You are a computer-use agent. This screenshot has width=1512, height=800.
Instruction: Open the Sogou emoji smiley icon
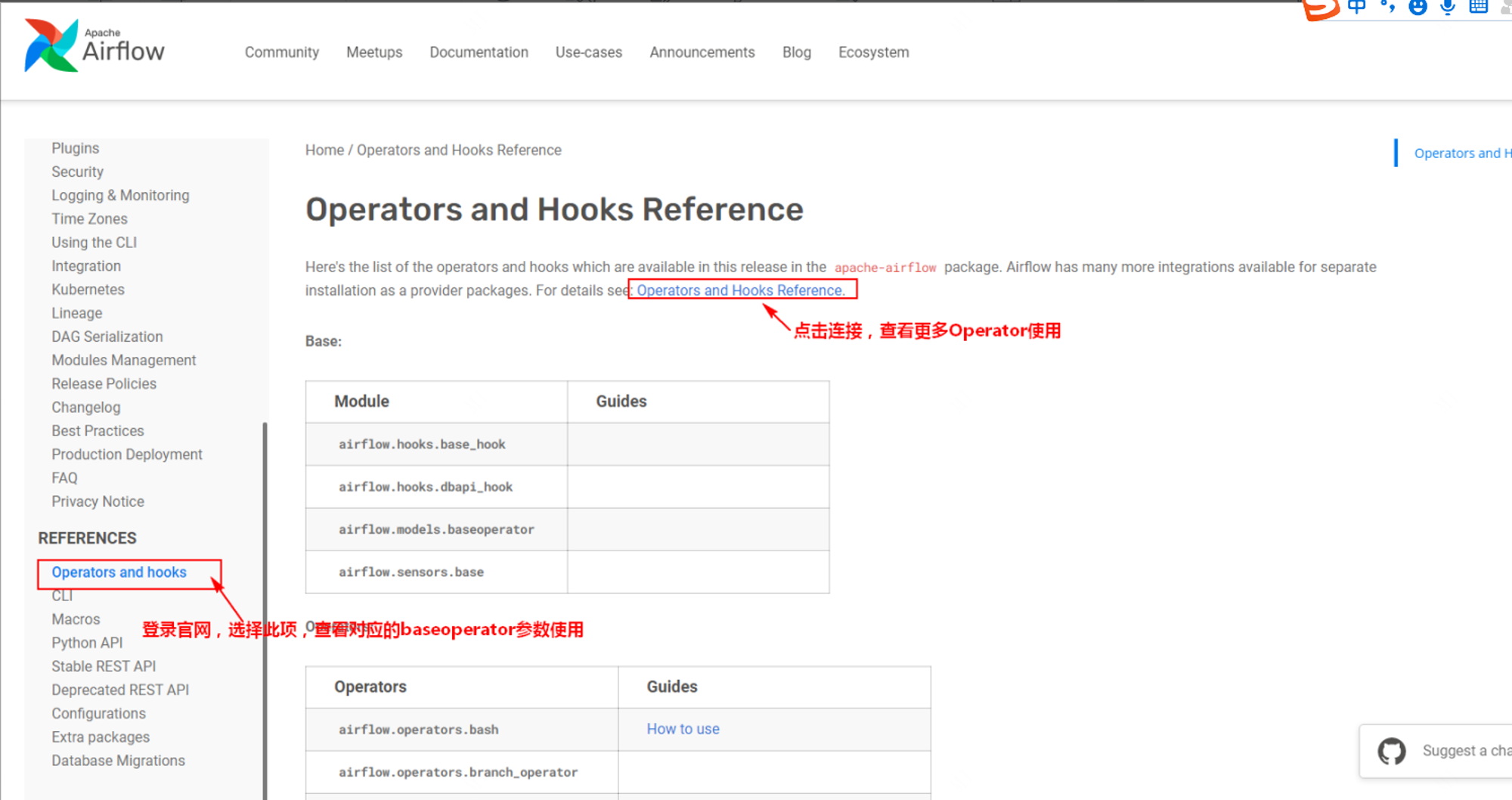1417,8
